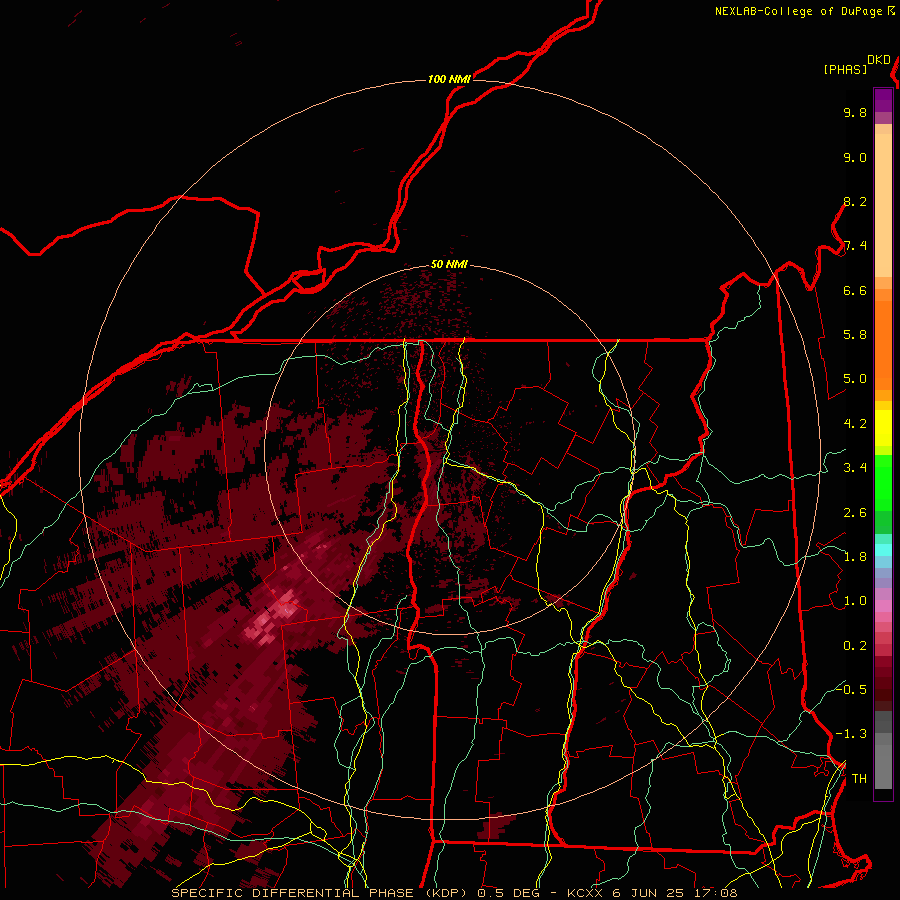
Task: Click the 5.8 legend value
Action: coord(855,335)
